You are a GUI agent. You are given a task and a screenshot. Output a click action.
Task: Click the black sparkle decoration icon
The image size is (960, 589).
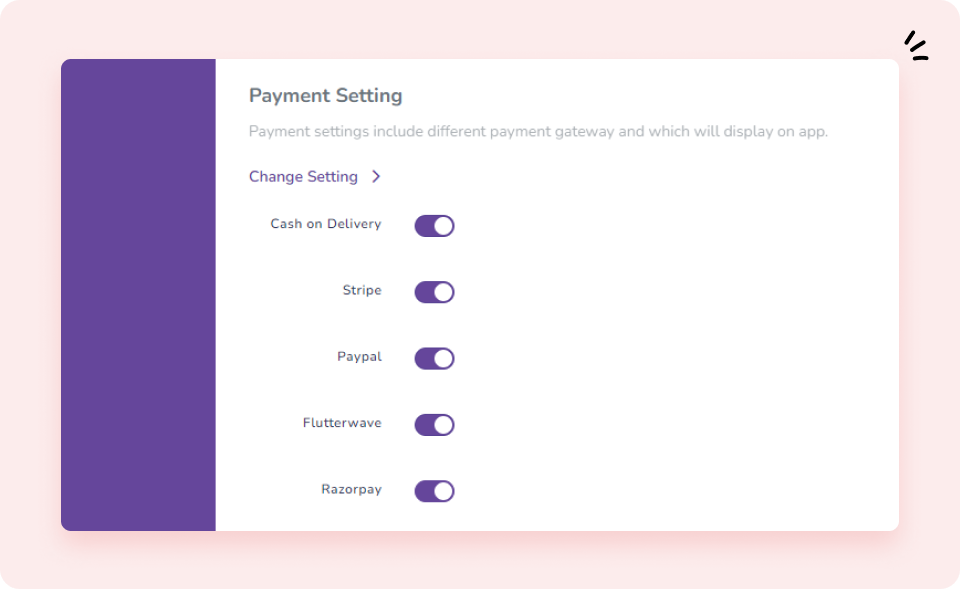pyautogui.click(x=916, y=46)
